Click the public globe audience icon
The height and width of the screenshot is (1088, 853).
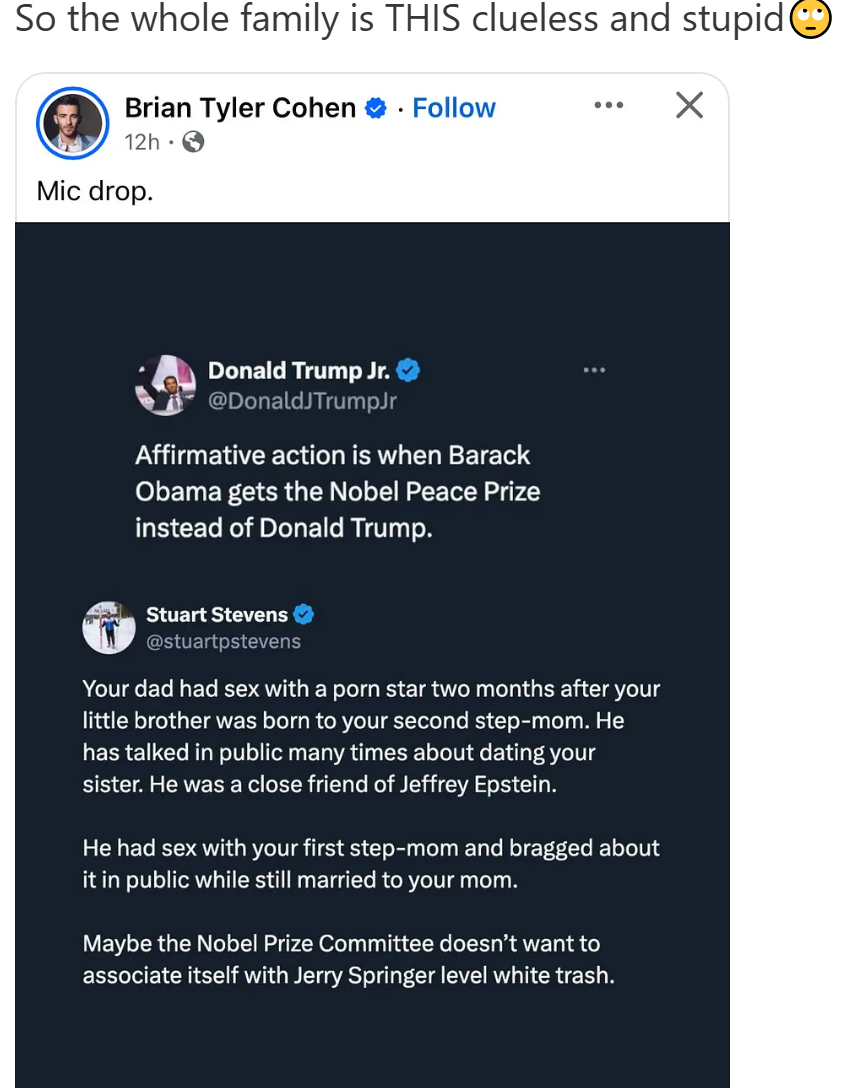coord(194,142)
